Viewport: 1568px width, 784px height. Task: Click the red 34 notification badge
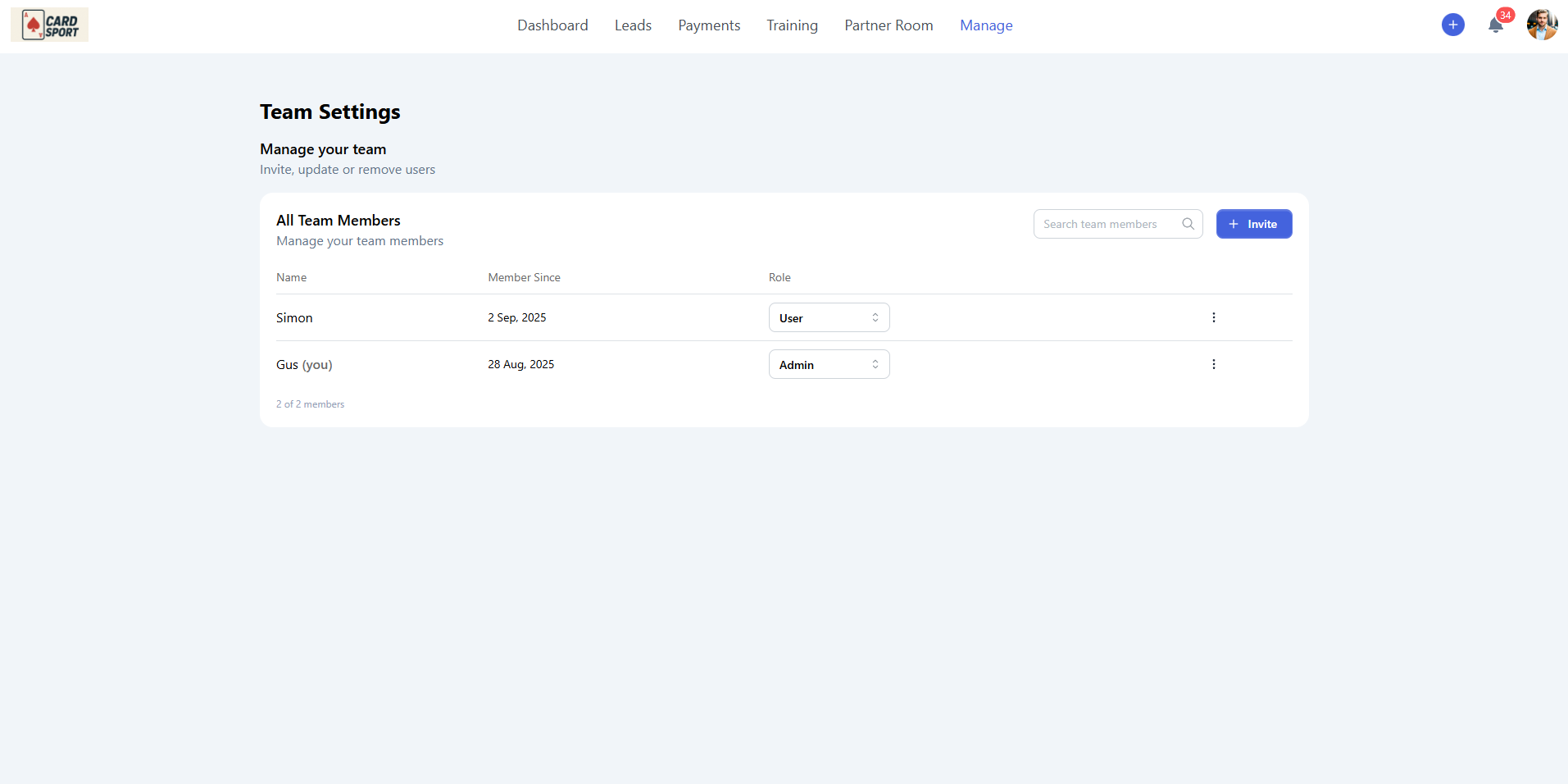[1505, 15]
